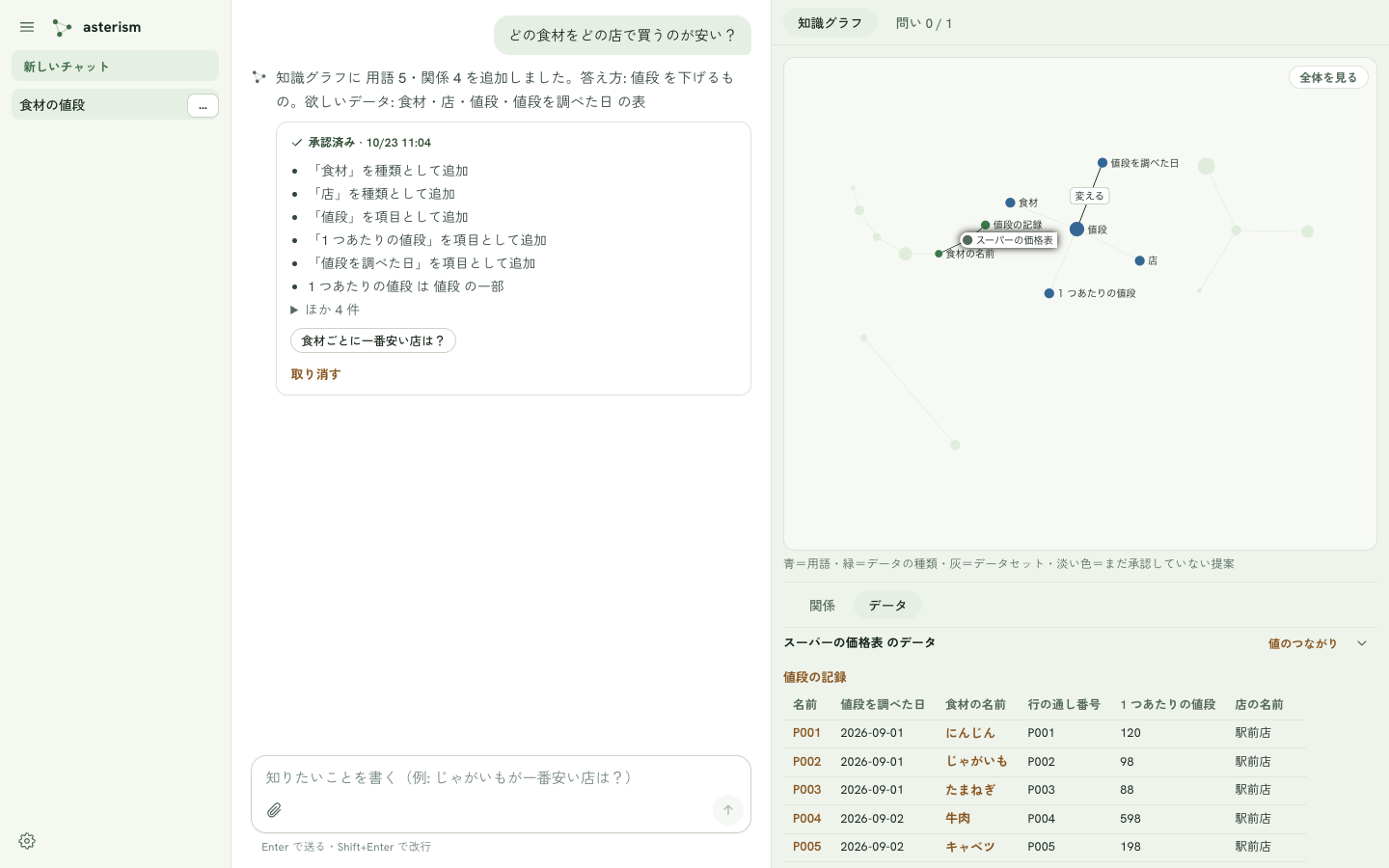The image size is (1389, 868).
Task: Click suggestion 食材ごとに一番安い店は？
Action: click(373, 340)
